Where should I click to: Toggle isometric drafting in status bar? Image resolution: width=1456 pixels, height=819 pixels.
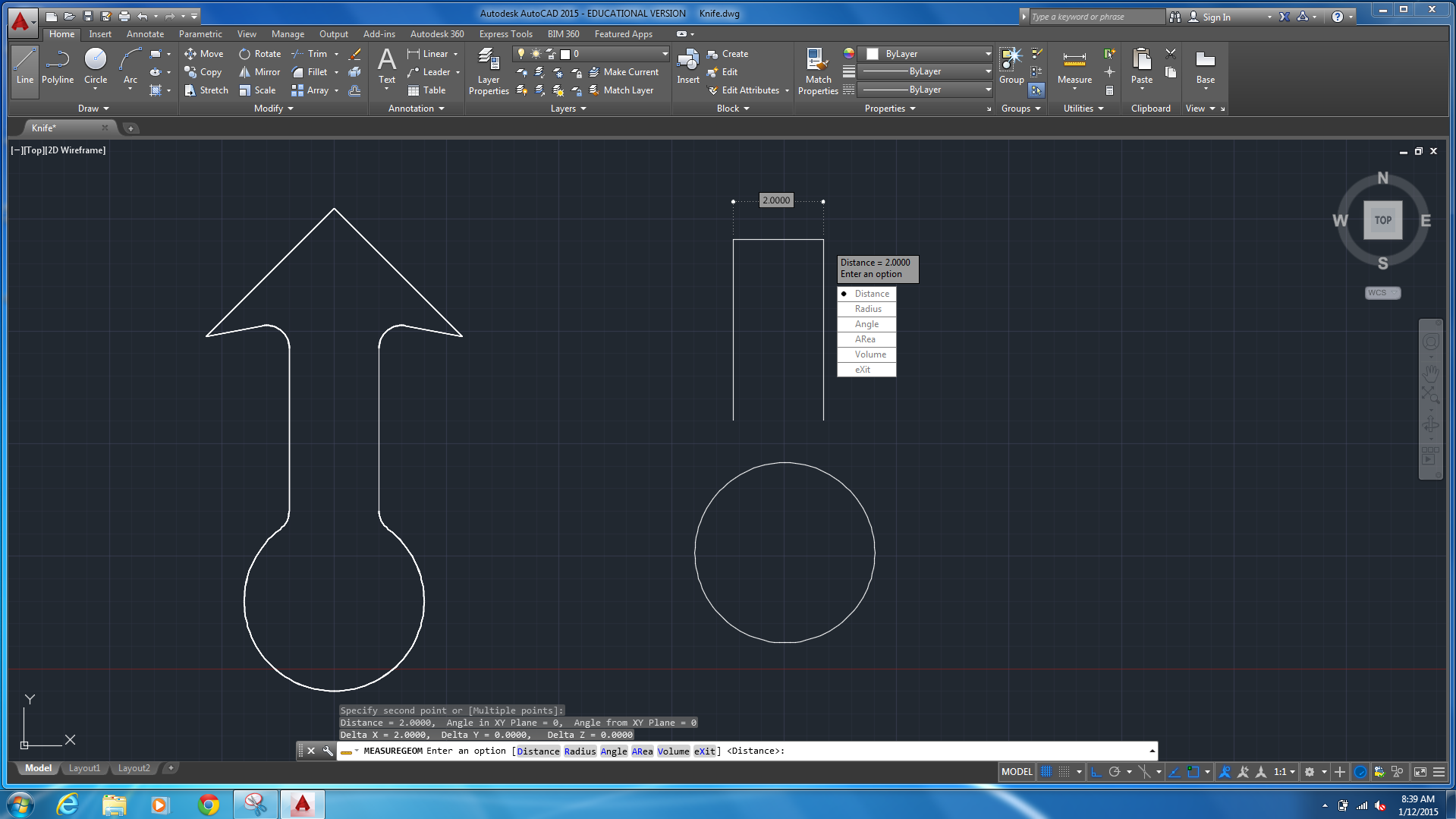point(1144,772)
